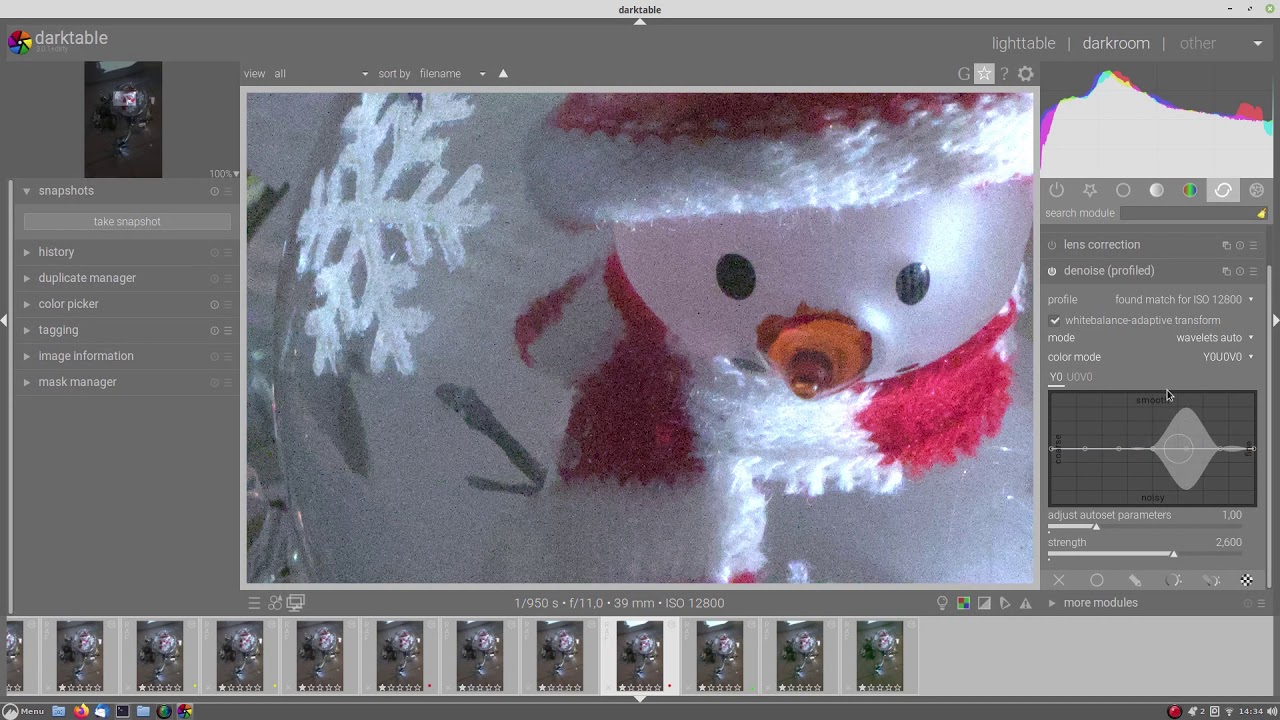Click in the search module input field
The width and height of the screenshot is (1280, 720).
click(1186, 213)
